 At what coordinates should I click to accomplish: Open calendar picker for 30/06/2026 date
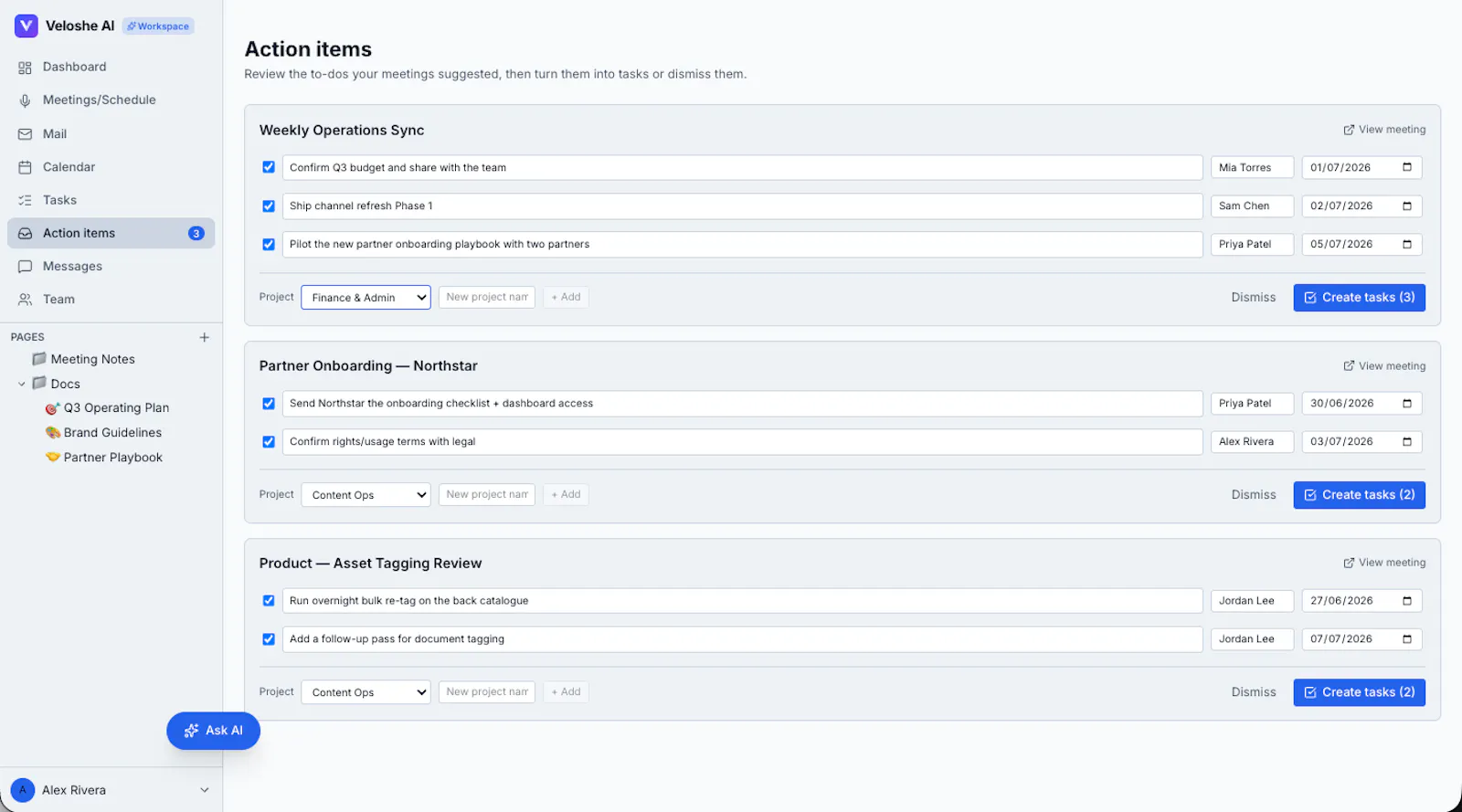[x=1407, y=404]
